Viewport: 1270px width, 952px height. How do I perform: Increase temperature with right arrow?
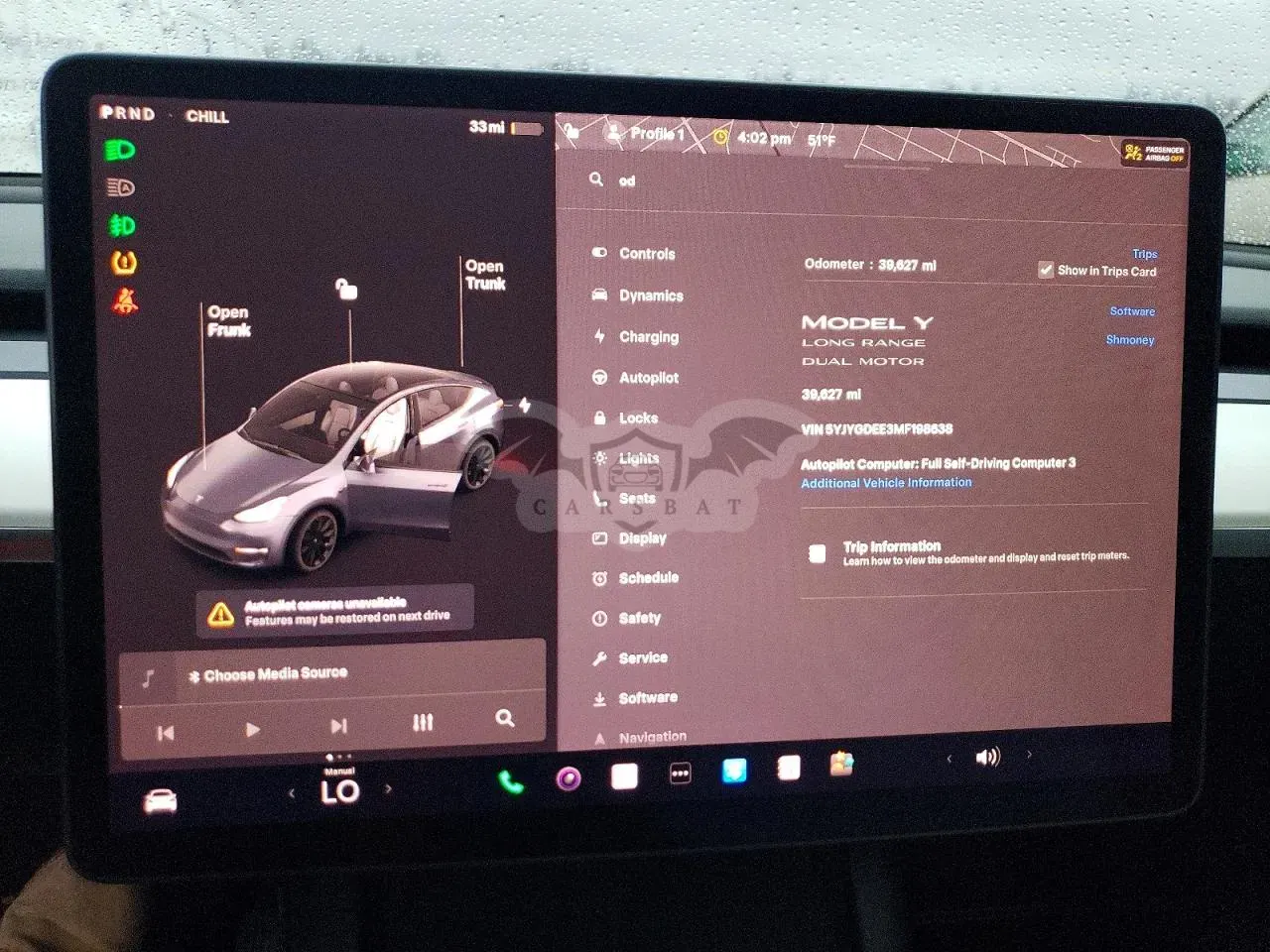pos(388,789)
